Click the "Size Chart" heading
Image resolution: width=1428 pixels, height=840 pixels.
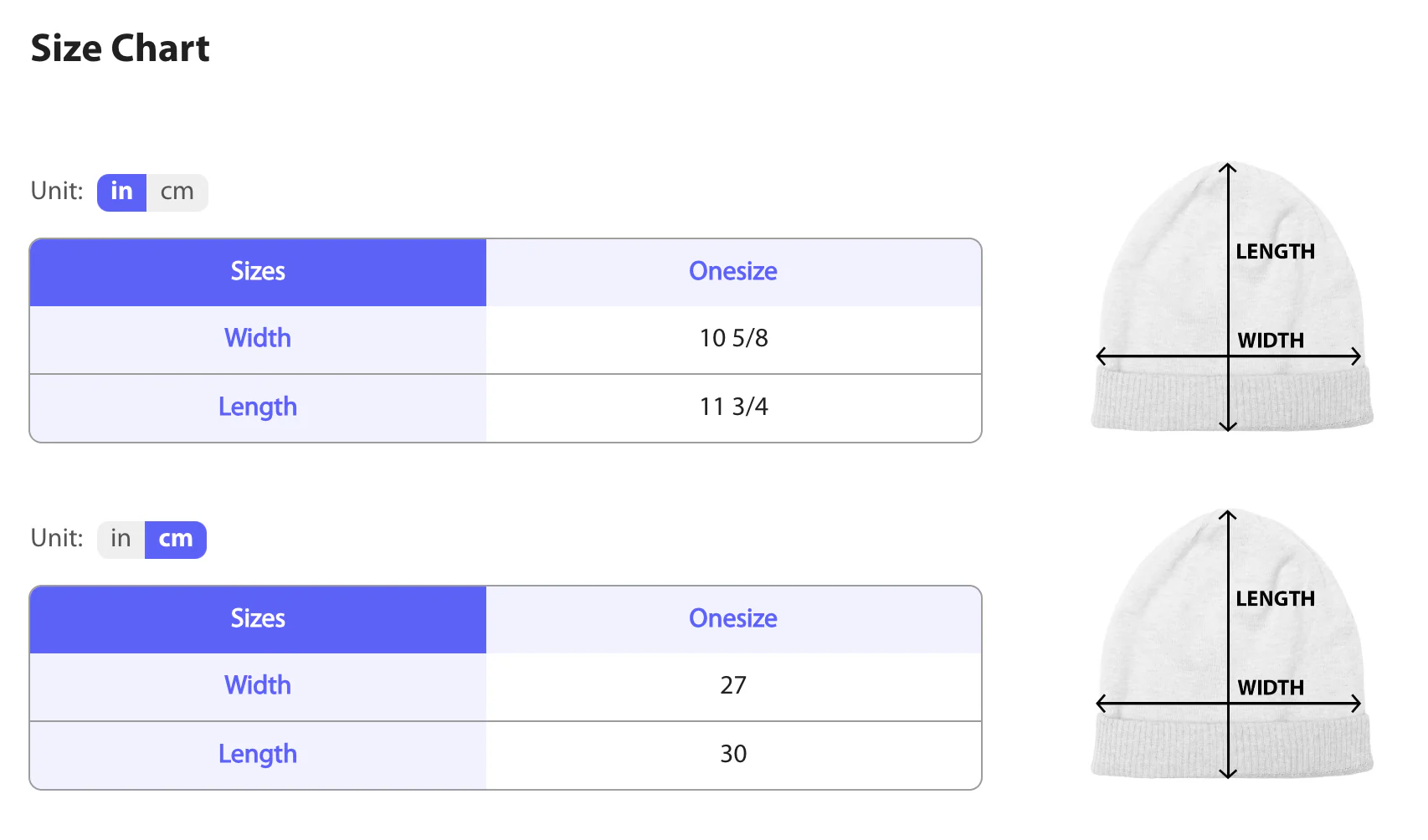120,49
